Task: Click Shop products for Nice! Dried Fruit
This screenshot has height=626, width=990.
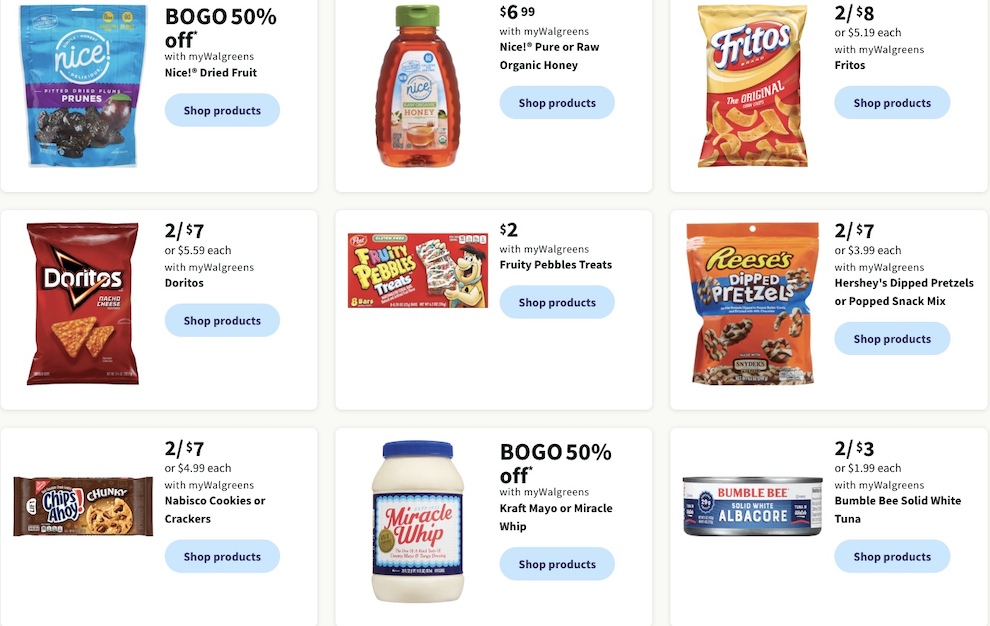Action: click(x=222, y=111)
